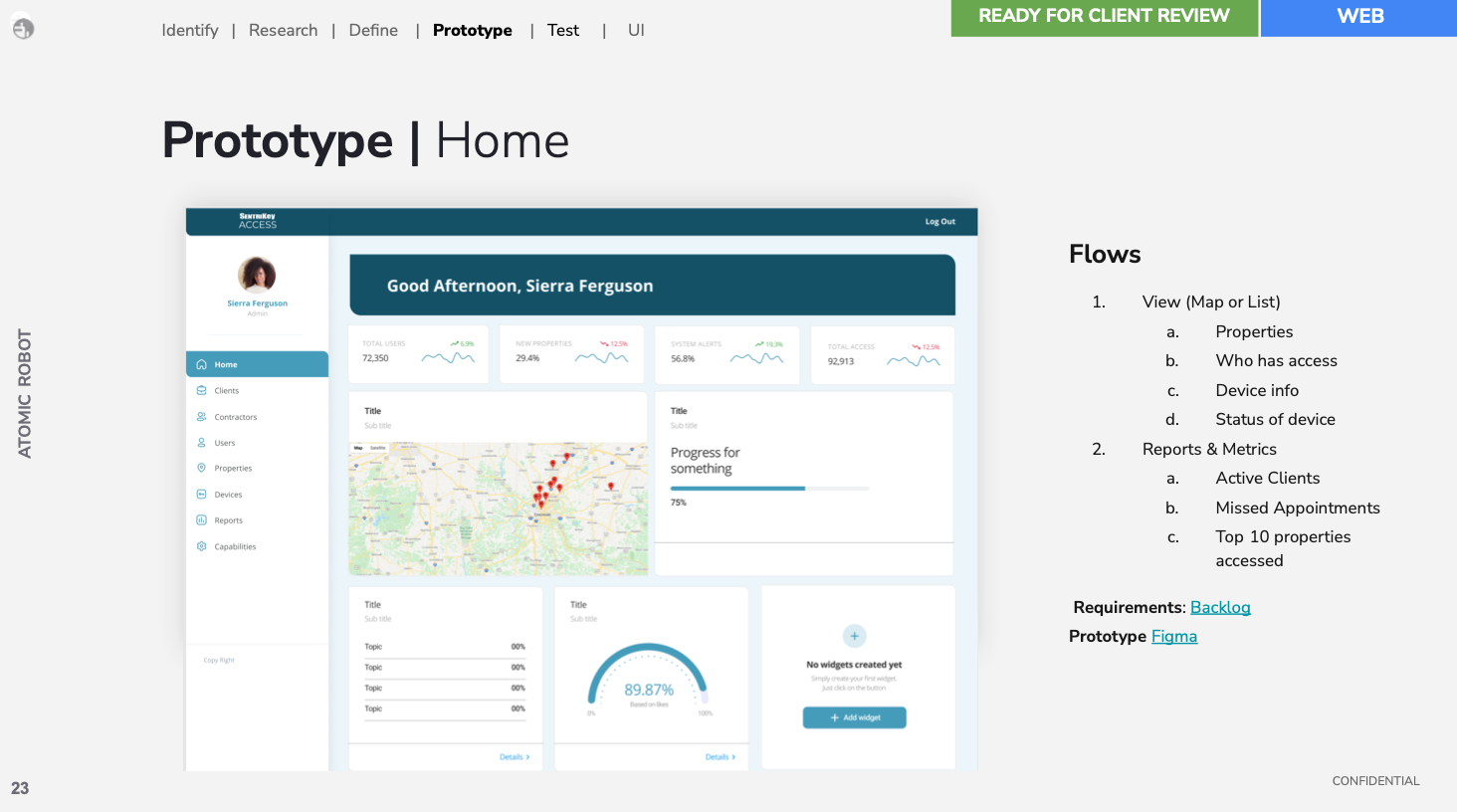Select the Properties pin icon in sidebar
Viewport: 1457px width, 812px height.
coord(201,469)
